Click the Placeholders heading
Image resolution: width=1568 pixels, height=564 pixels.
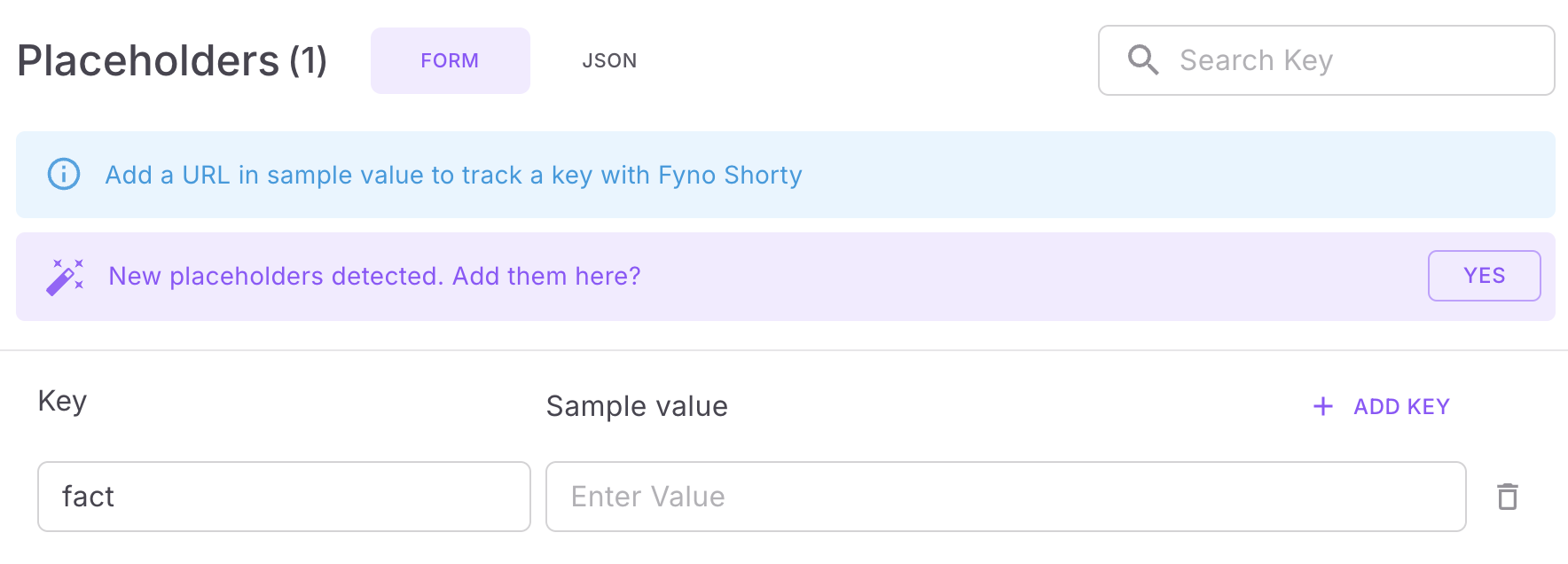(148, 60)
